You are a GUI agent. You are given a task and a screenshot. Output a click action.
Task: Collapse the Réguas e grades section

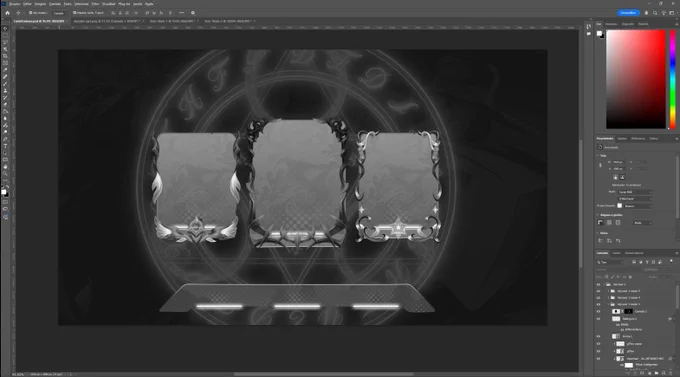(x=597, y=215)
